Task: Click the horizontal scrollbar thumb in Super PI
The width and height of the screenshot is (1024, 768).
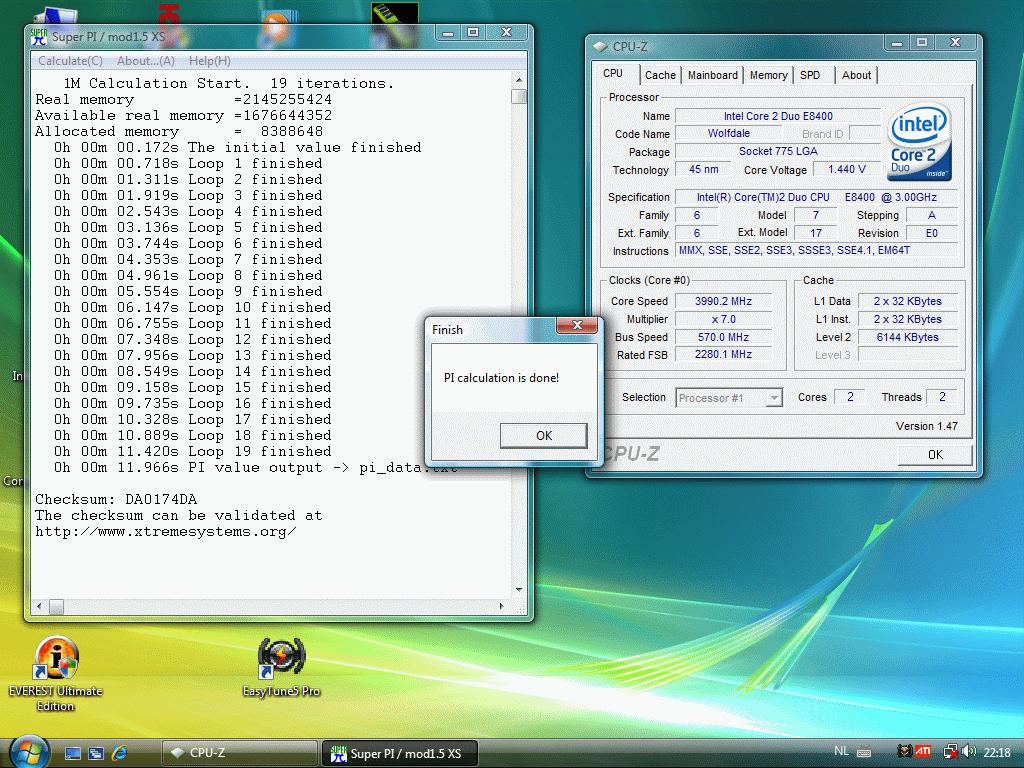Action: 56,607
